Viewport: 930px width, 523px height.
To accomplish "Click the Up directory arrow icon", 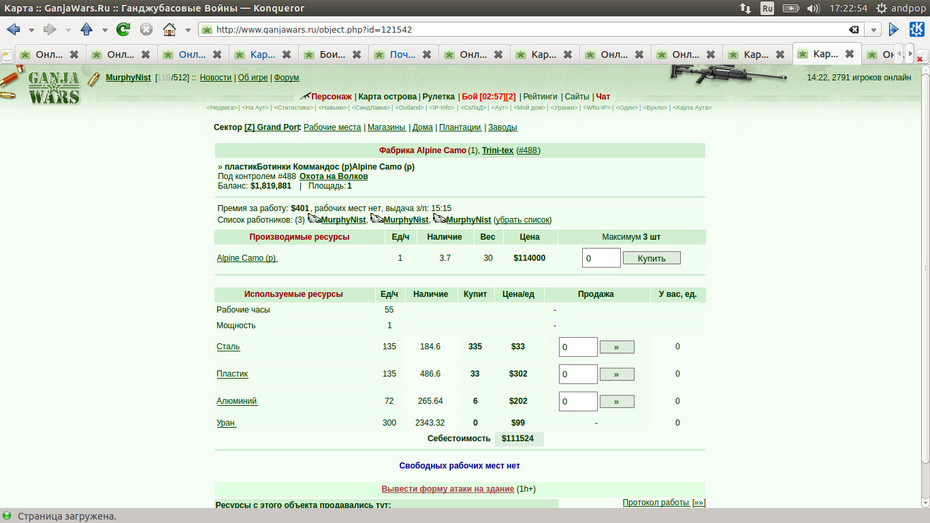I will (87, 29).
